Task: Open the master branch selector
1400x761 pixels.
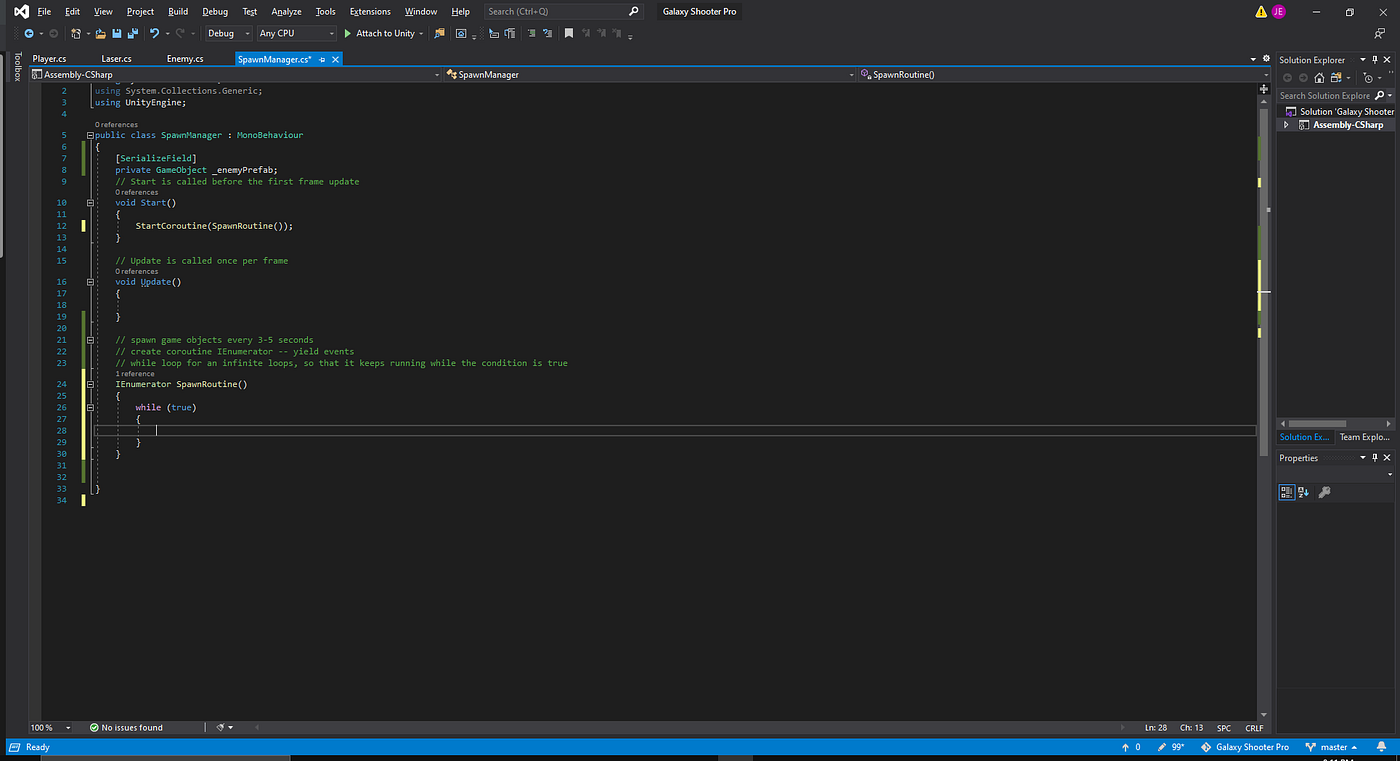Action: click(1333, 747)
